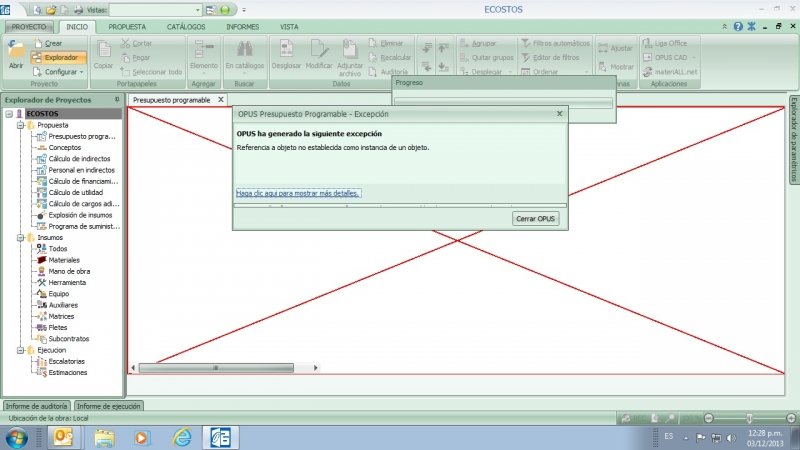Image resolution: width=800 pixels, height=450 pixels.
Task: Toggle the Explorador button in ribbon
Action: [x=55, y=58]
